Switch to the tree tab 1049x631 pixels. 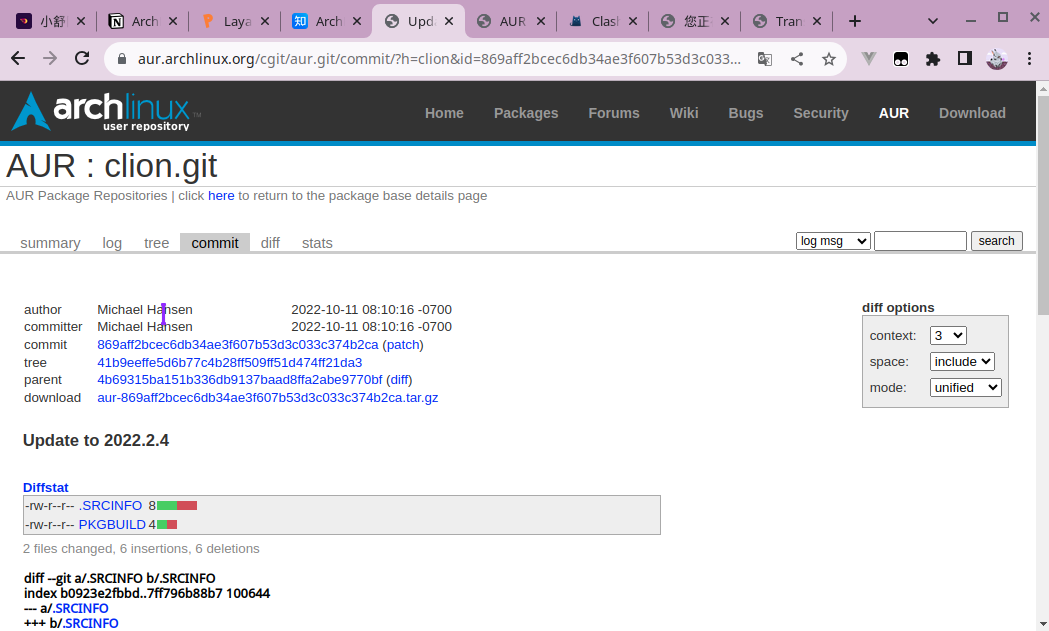click(x=156, y=243)
